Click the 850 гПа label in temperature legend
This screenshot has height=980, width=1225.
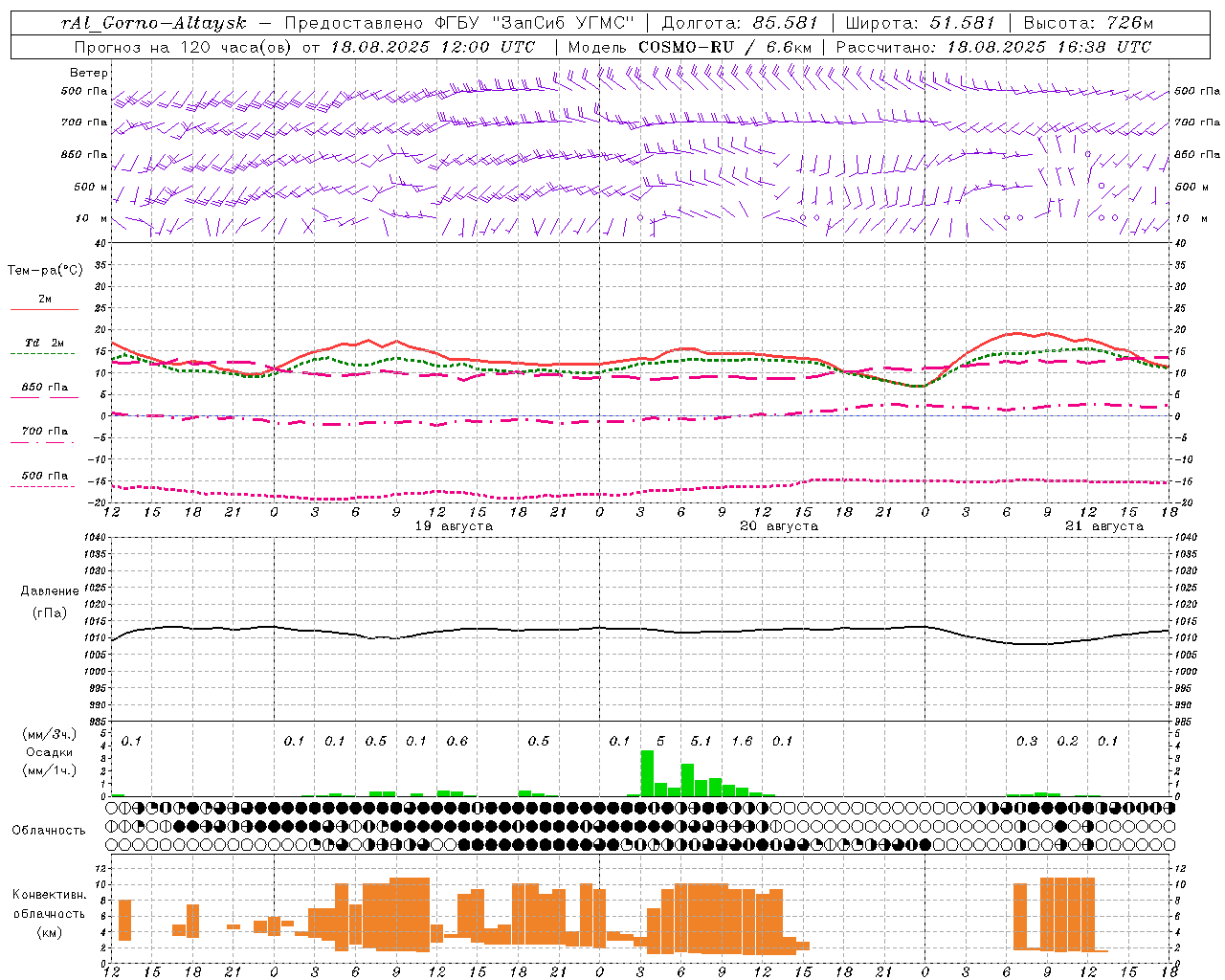[44, 388]
